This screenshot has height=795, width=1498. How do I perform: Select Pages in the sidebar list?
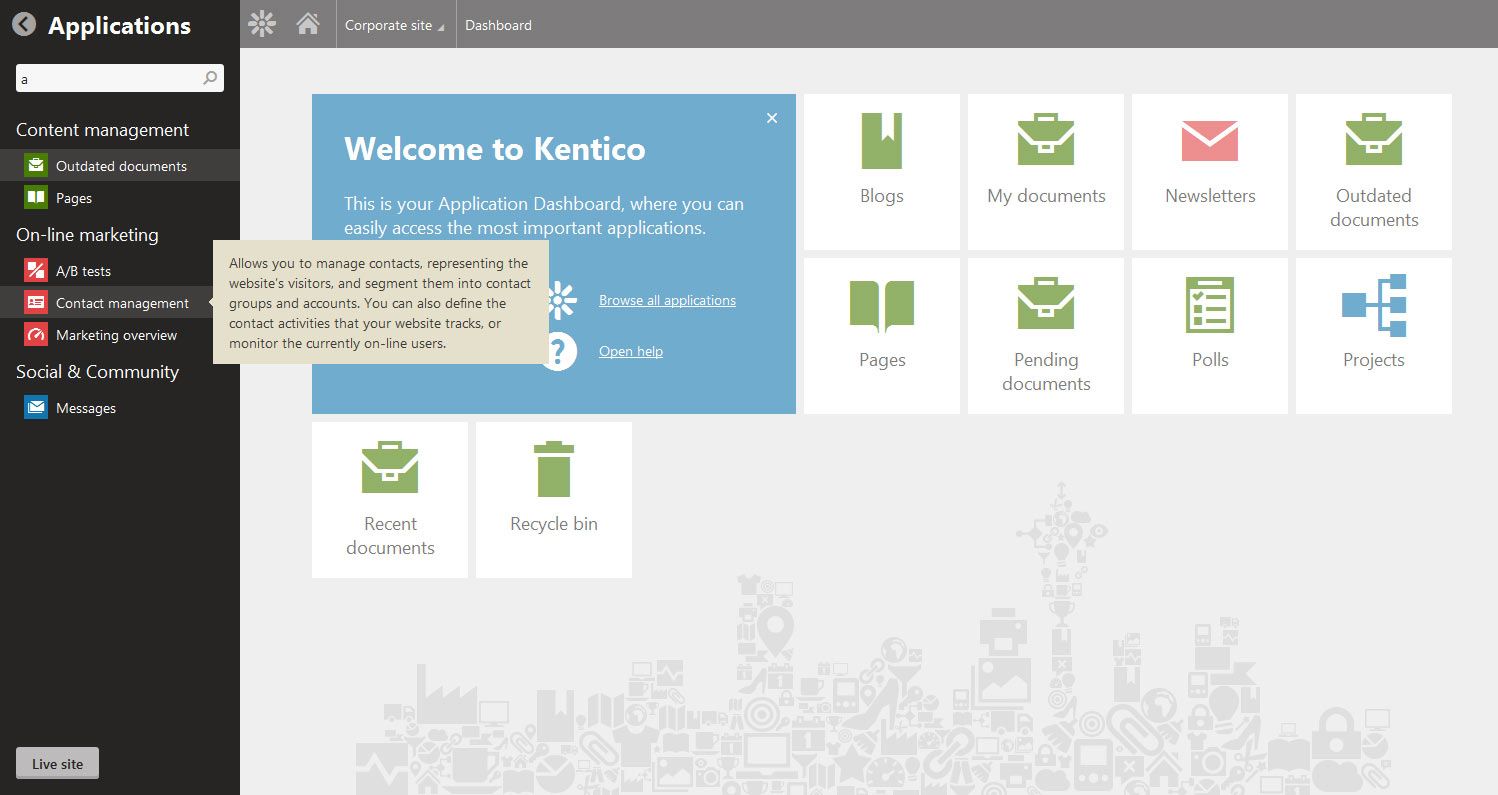pyautogui.click(x=120, y=198)
